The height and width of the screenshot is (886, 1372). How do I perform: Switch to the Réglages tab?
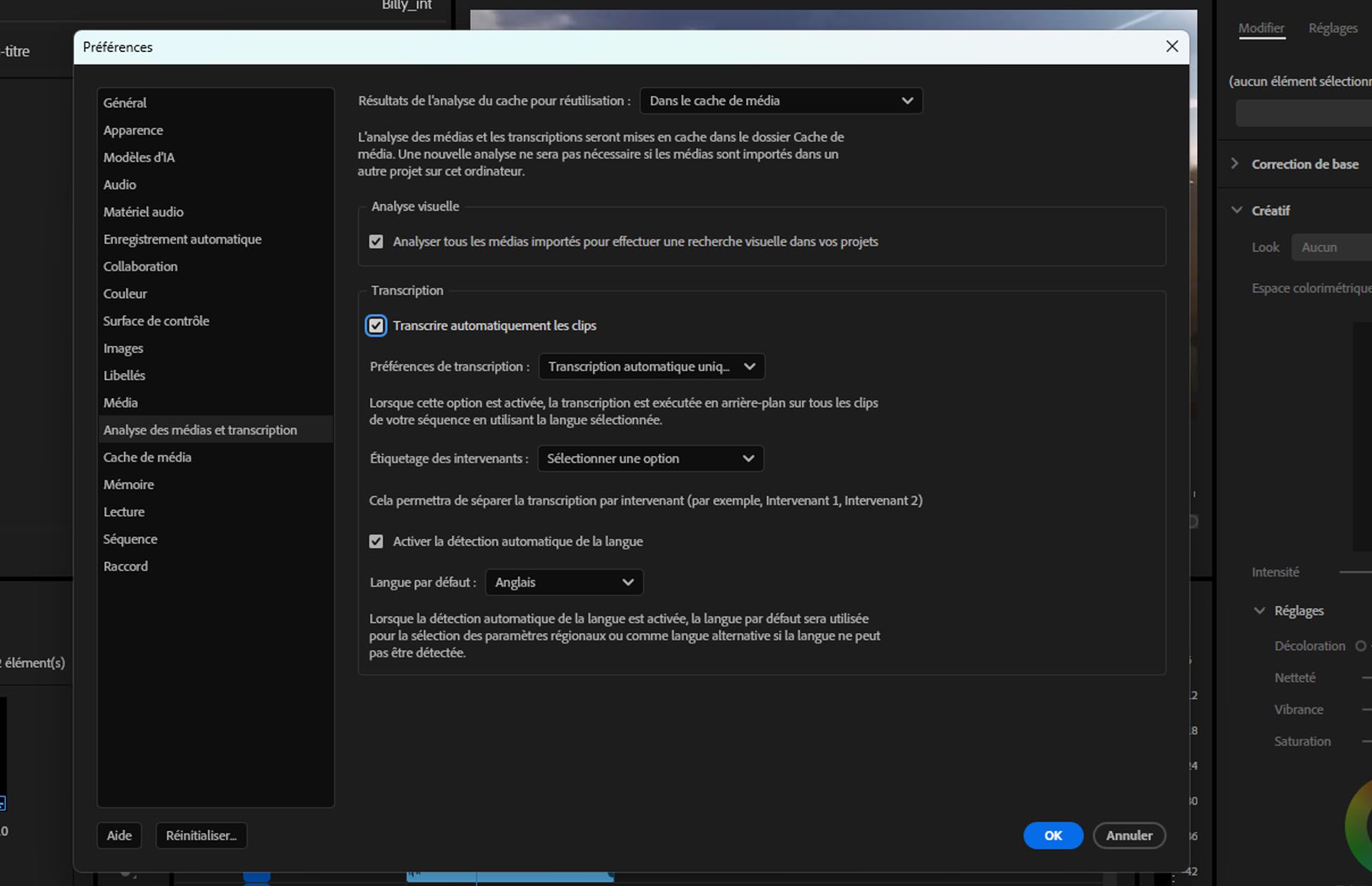pyautogui.click(x=1332, y=28)
